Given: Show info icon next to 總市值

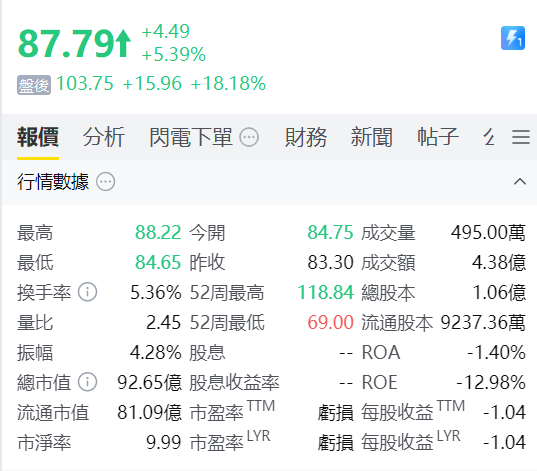Looking at the screenshot, I should (87, 382).
